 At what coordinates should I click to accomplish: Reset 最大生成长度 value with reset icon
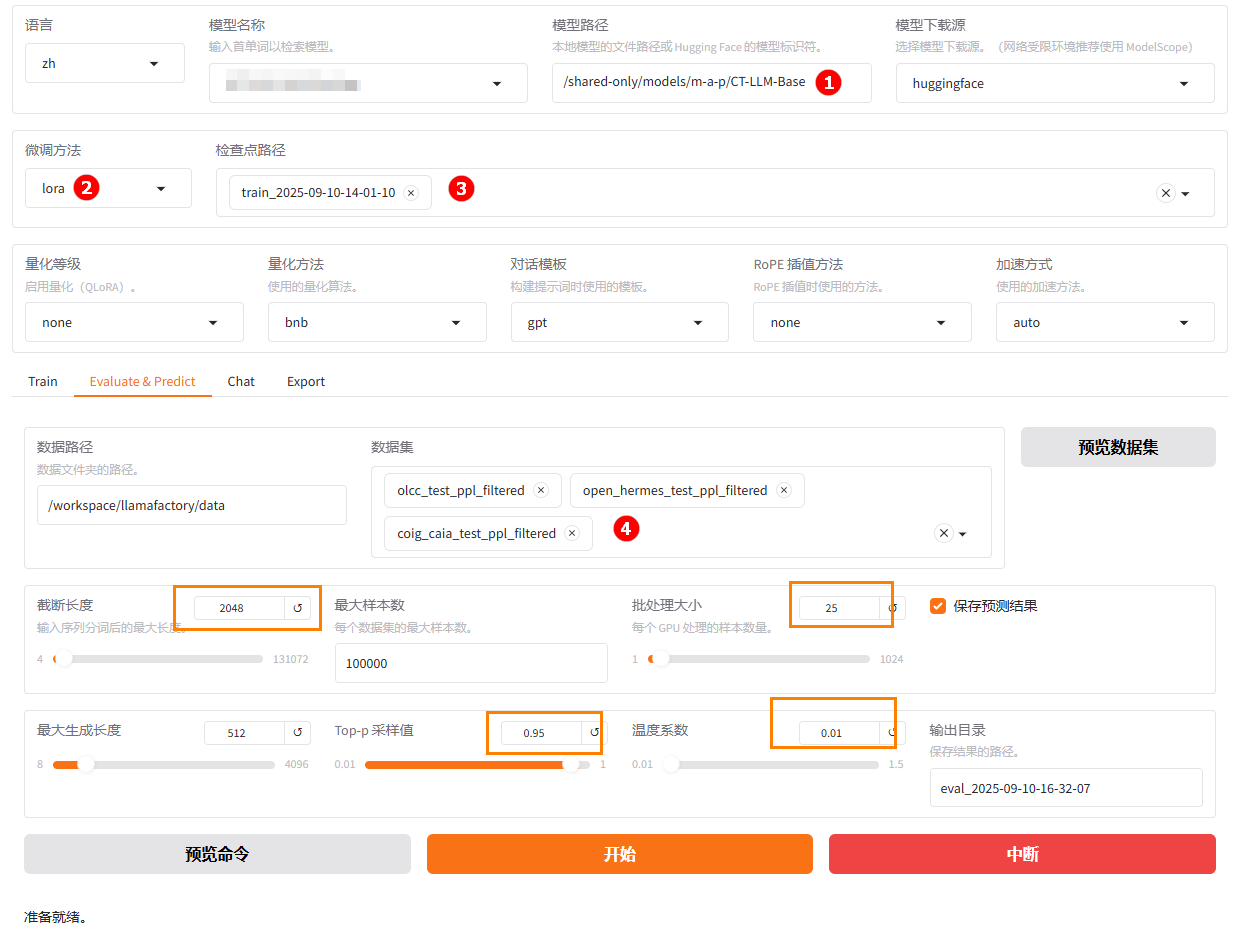pos(297,733)
